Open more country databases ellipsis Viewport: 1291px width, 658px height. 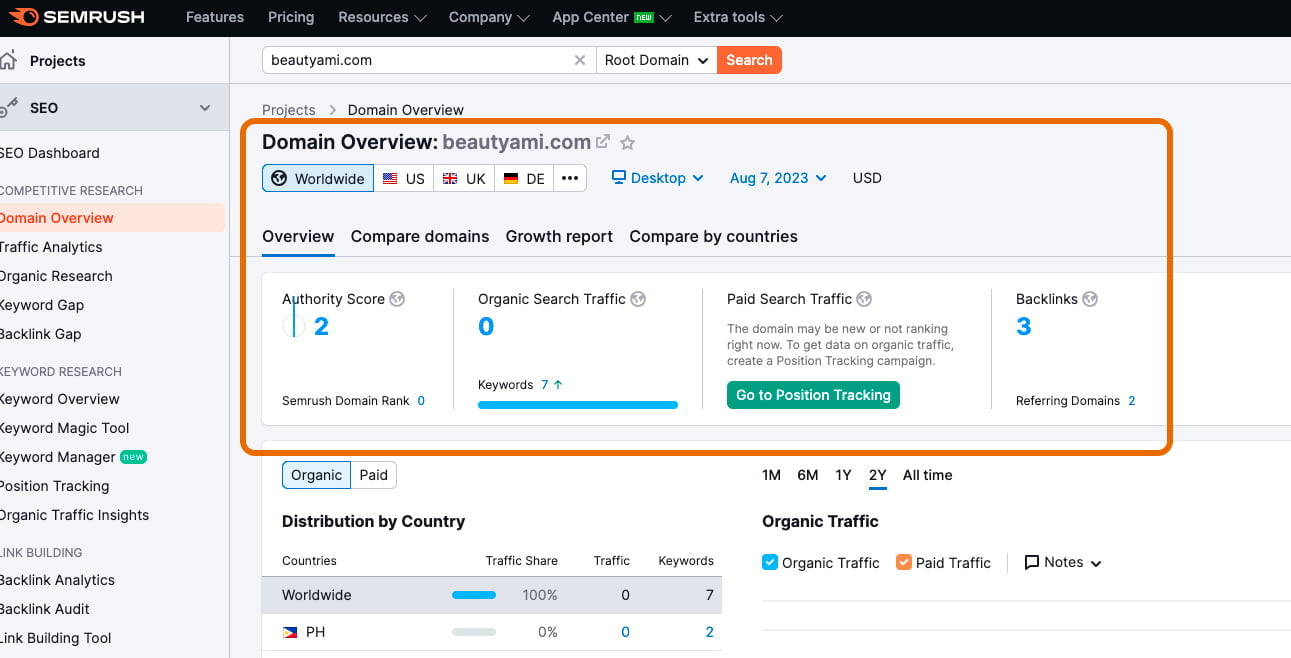point(570,178)
